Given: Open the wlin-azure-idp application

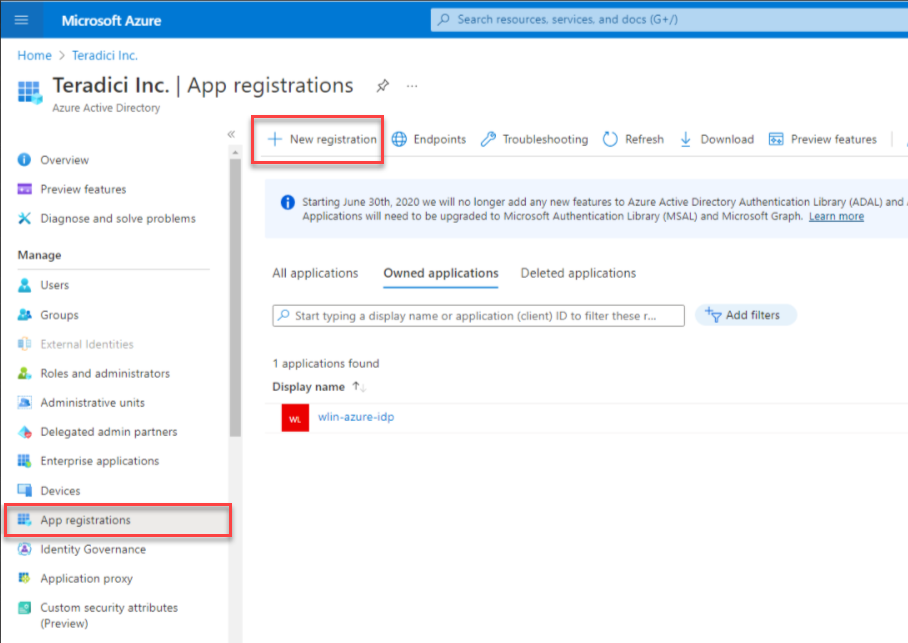Looking at the screenshot, I should 356,417.
